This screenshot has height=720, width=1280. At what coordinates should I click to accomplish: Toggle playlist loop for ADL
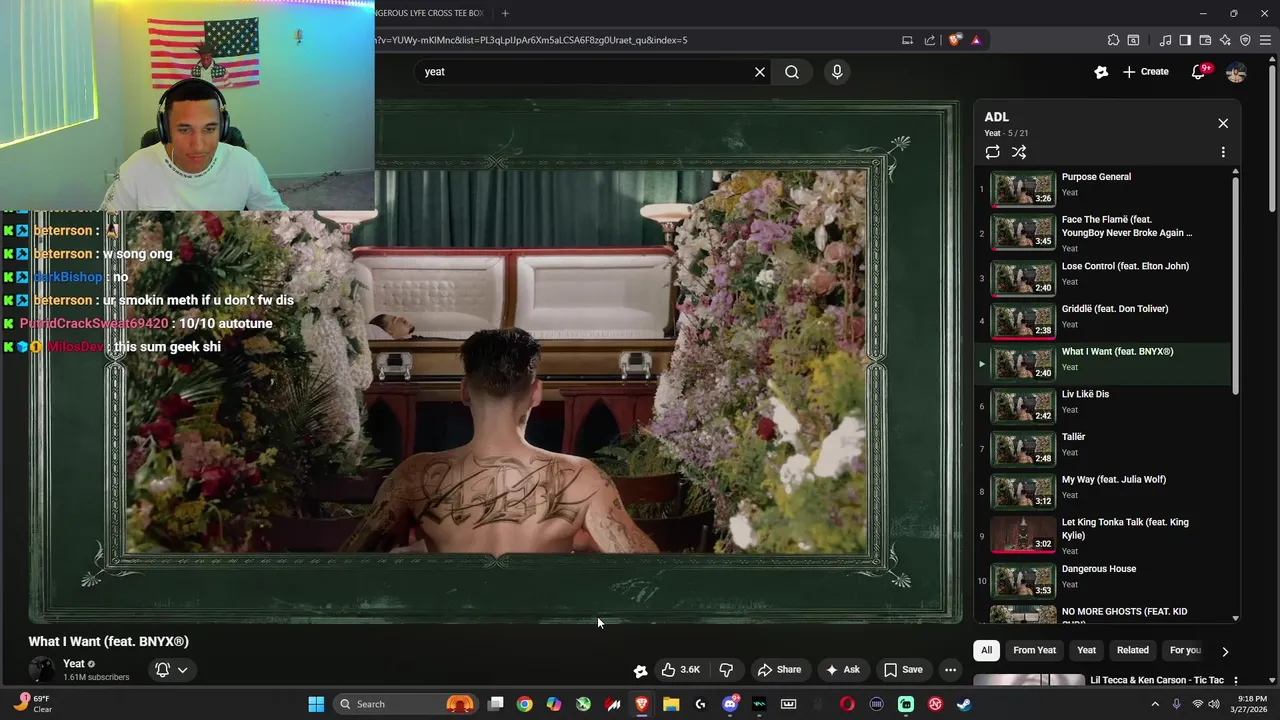tap(992, 152)
